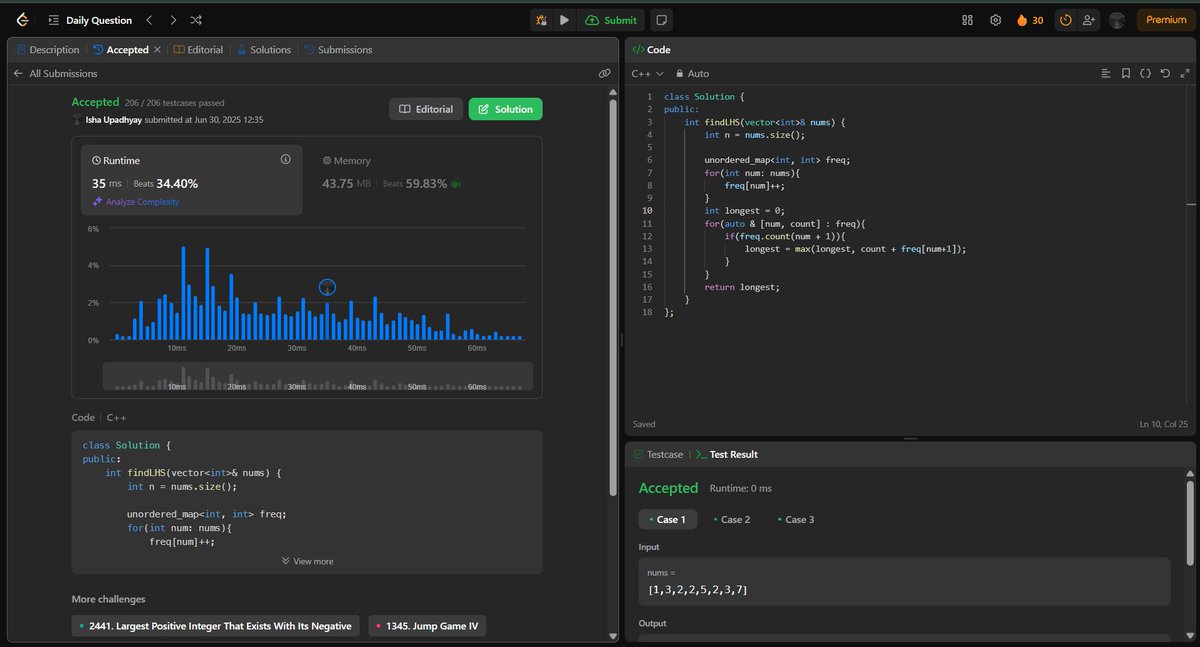This screenshot has height=647, width=1200.
Task: Click the 'Ln 10, Col 25' status text
Action: [1162, 424]
